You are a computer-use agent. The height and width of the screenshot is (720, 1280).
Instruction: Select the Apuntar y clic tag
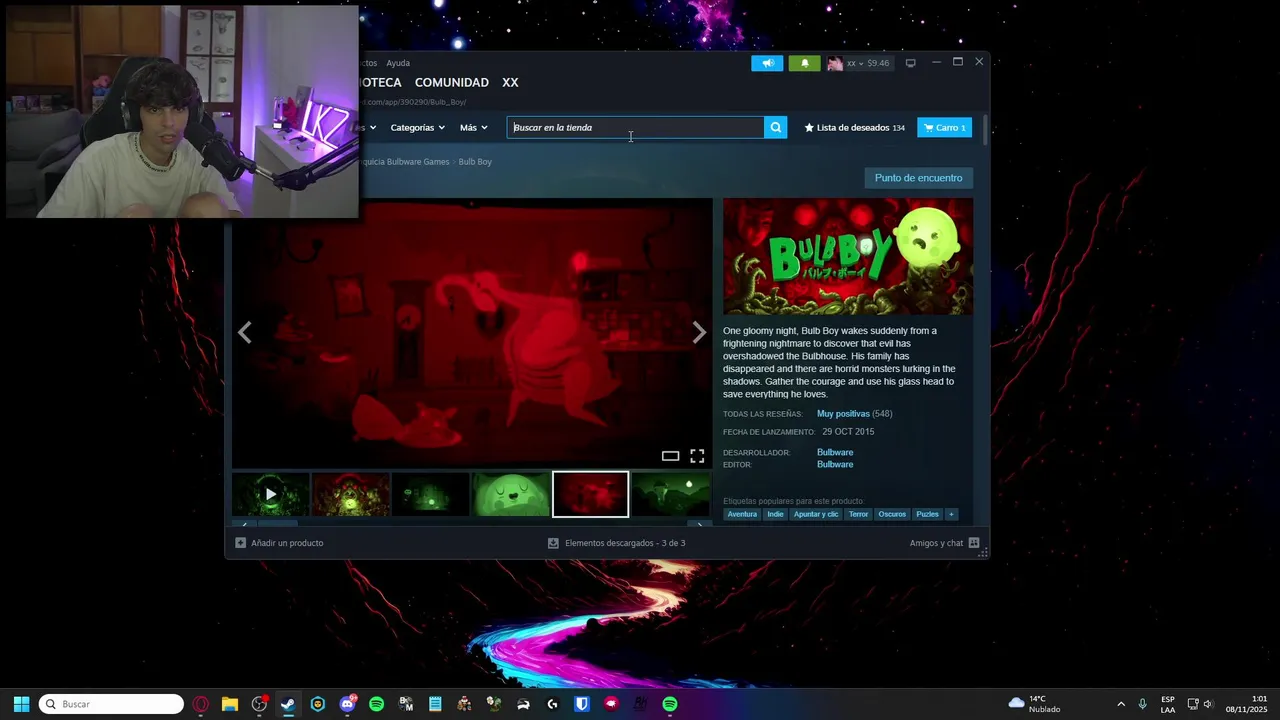coord(816,514)
